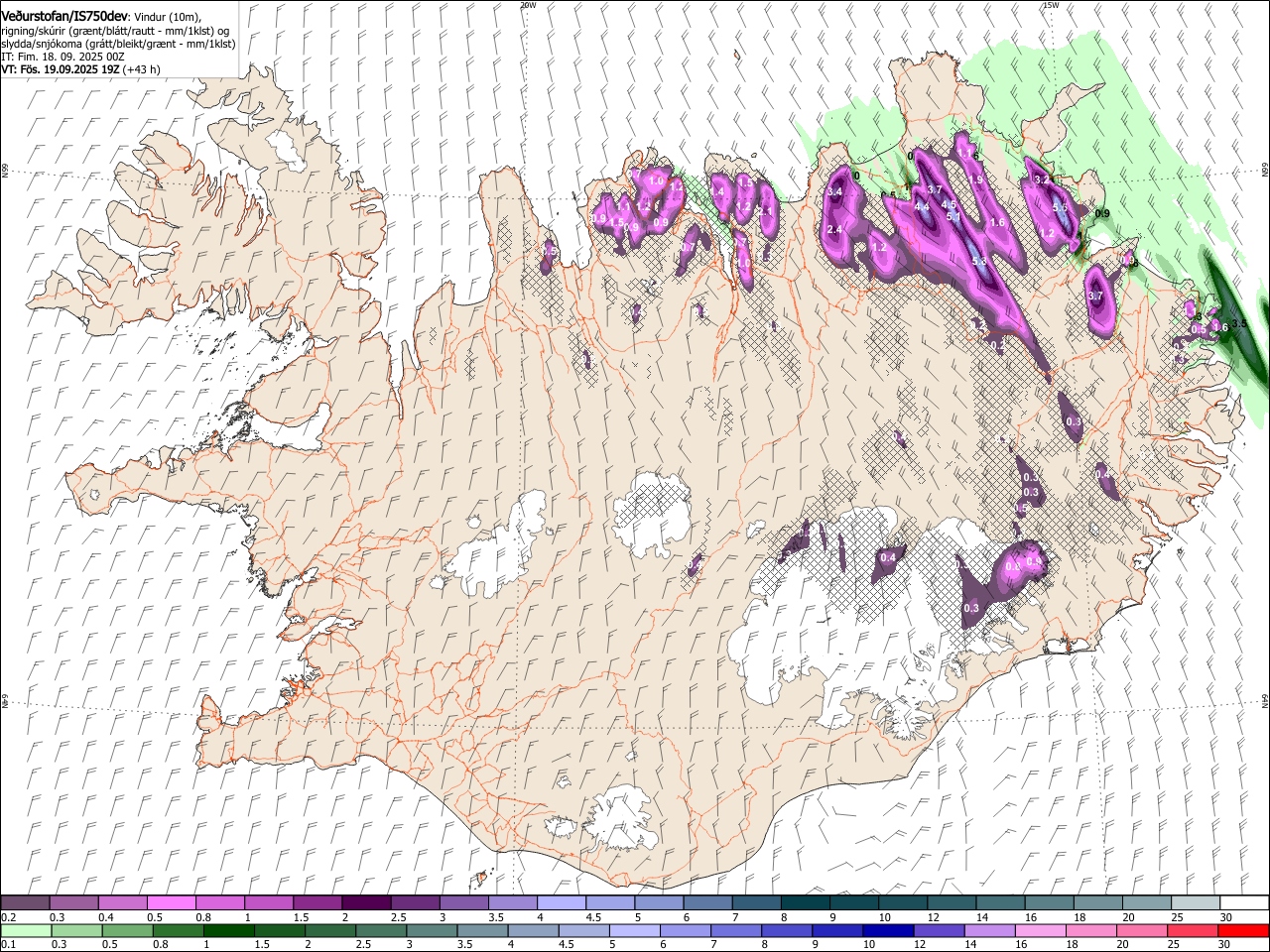Viewport: 1270px width, 952px height.
Task: Pick the rain legend swatch starting at 4.5
Action: click(583, 931)
